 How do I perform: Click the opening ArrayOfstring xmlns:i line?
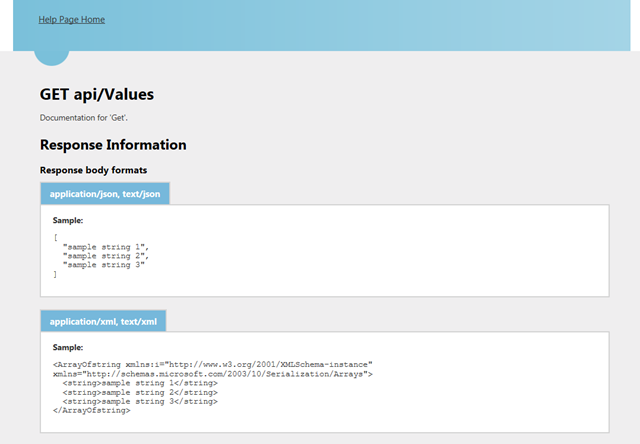pos(213,364)
